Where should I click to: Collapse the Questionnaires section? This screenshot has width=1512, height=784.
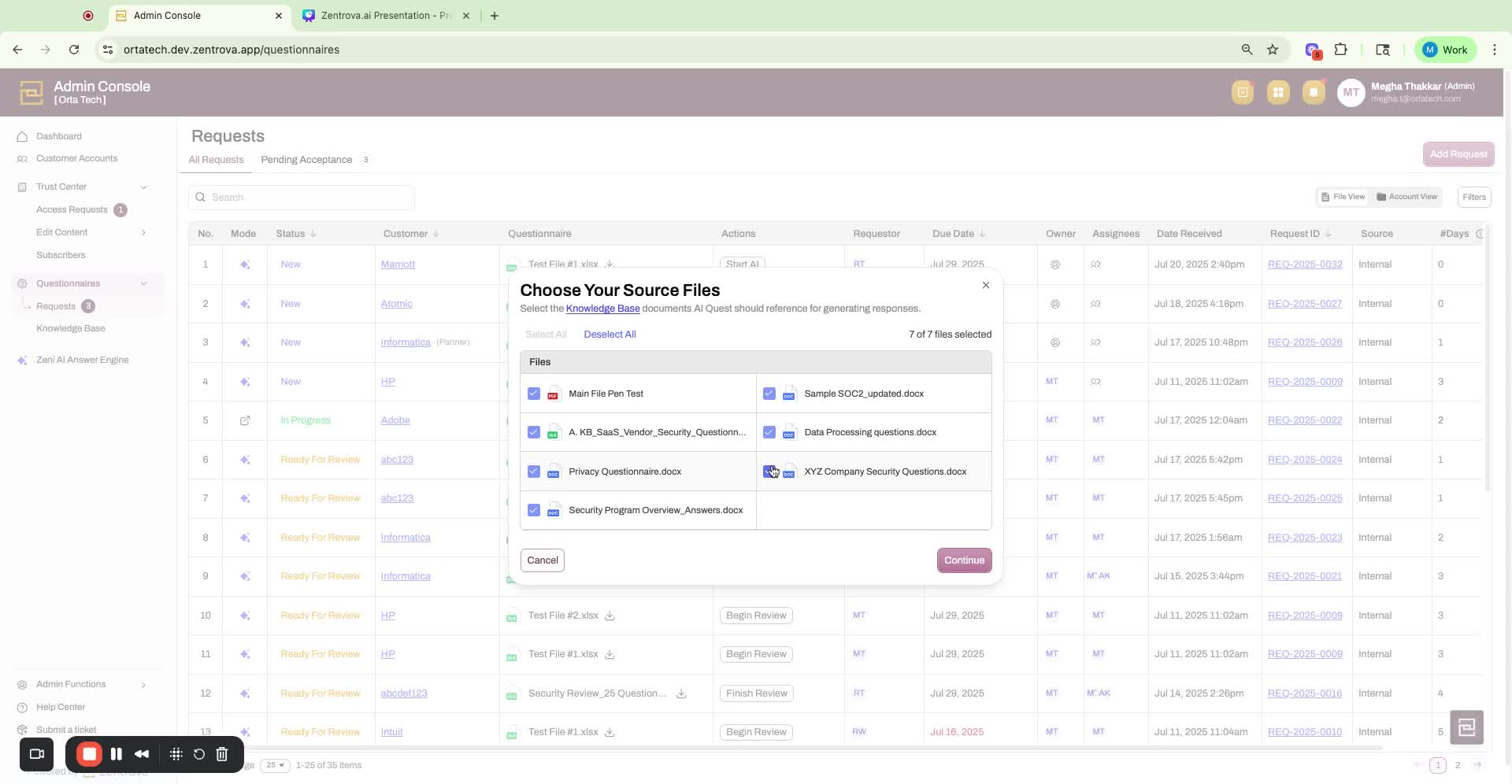click(x=143, y=283)
